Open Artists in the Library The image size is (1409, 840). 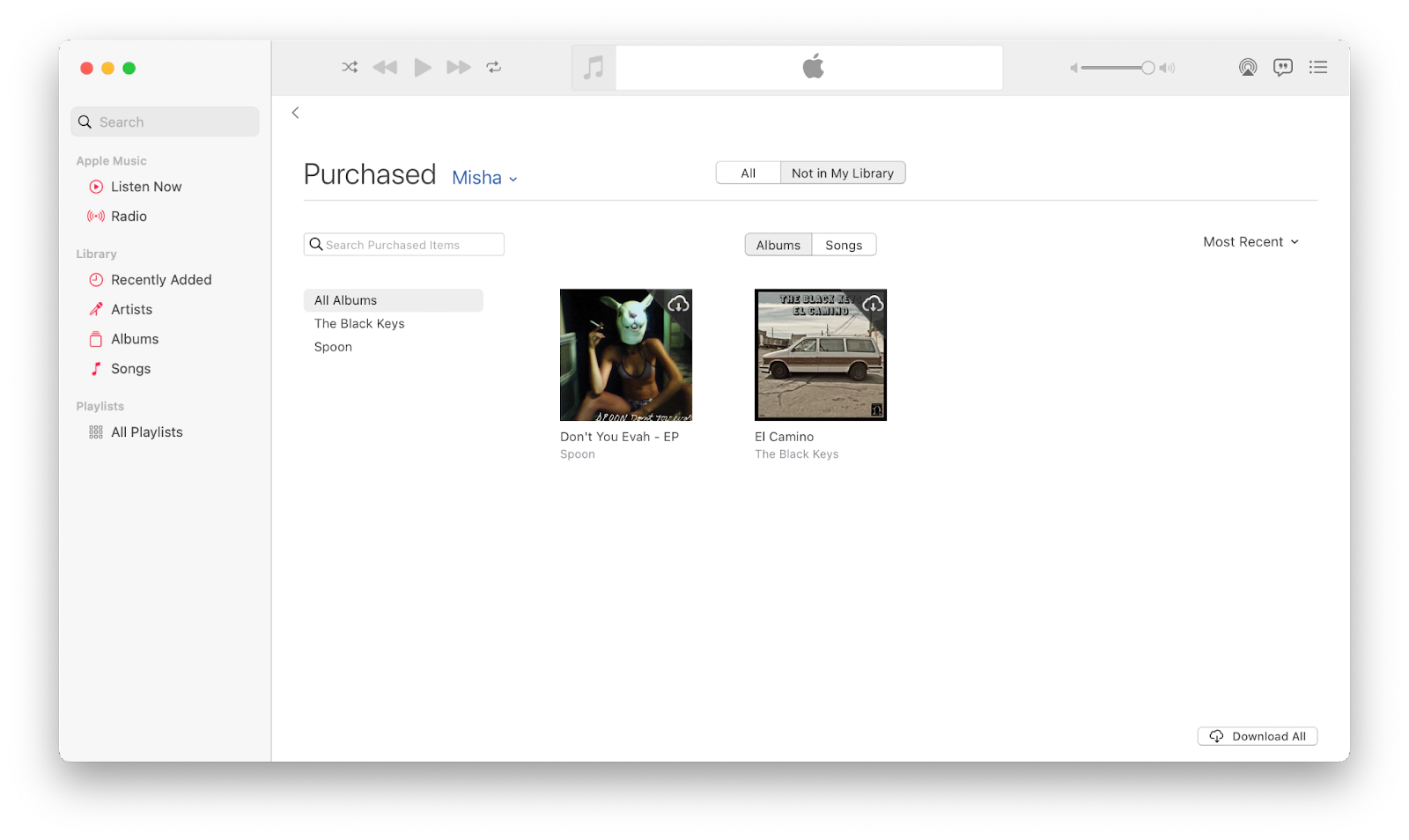point(131,310)
